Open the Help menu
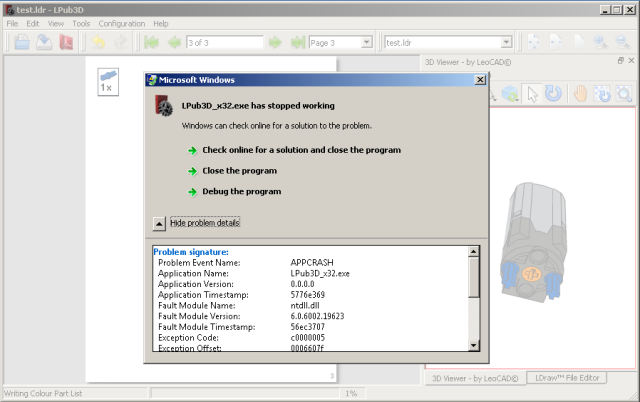Image resolution: width=640 pixels, height=402 pixels. tap(161, 24)
